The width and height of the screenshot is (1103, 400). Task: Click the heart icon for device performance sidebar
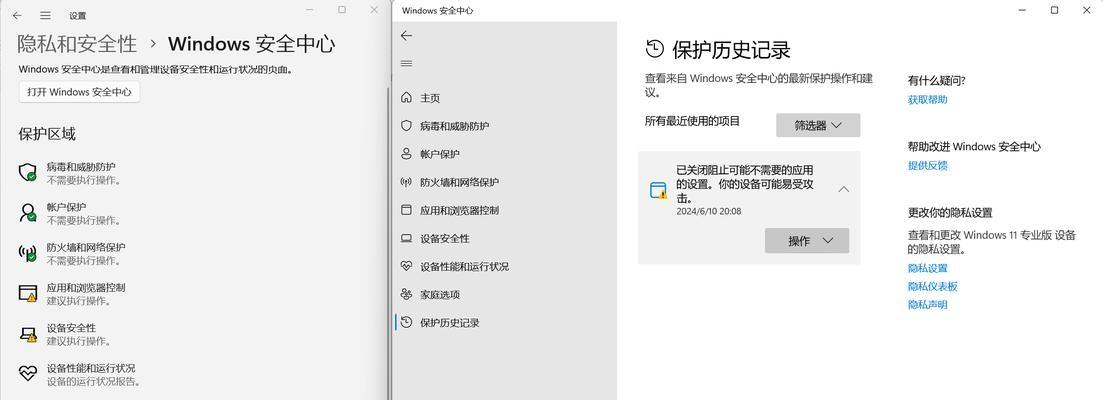point(406,266)
